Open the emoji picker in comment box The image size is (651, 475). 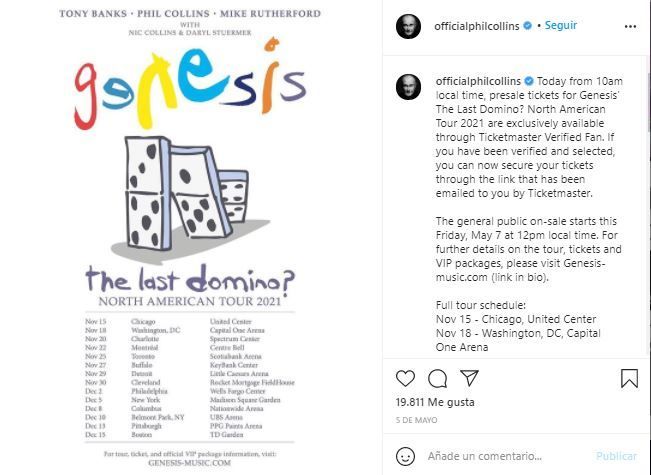(x=405, y=456)
